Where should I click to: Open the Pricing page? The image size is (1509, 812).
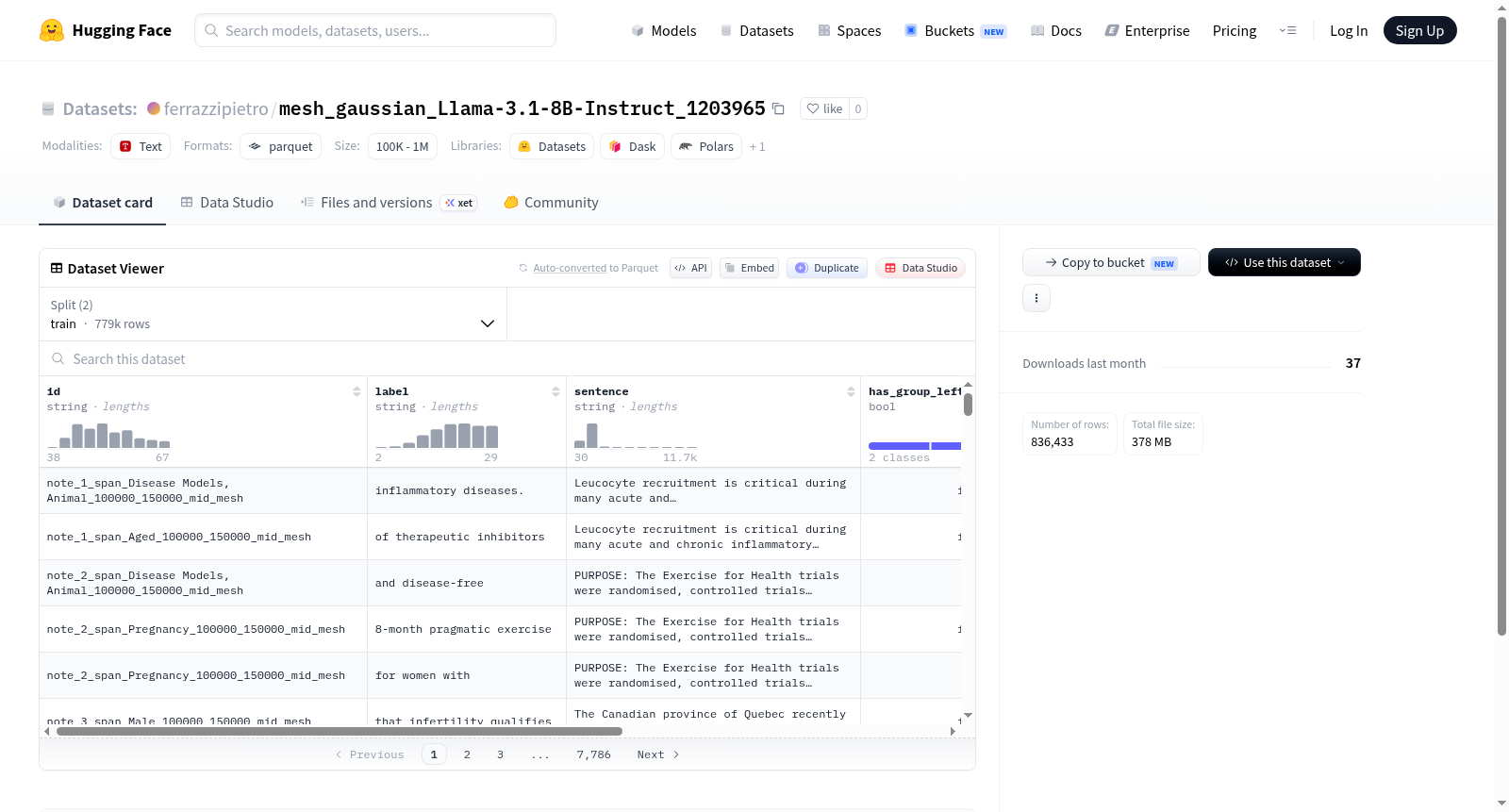[1235, 30]
